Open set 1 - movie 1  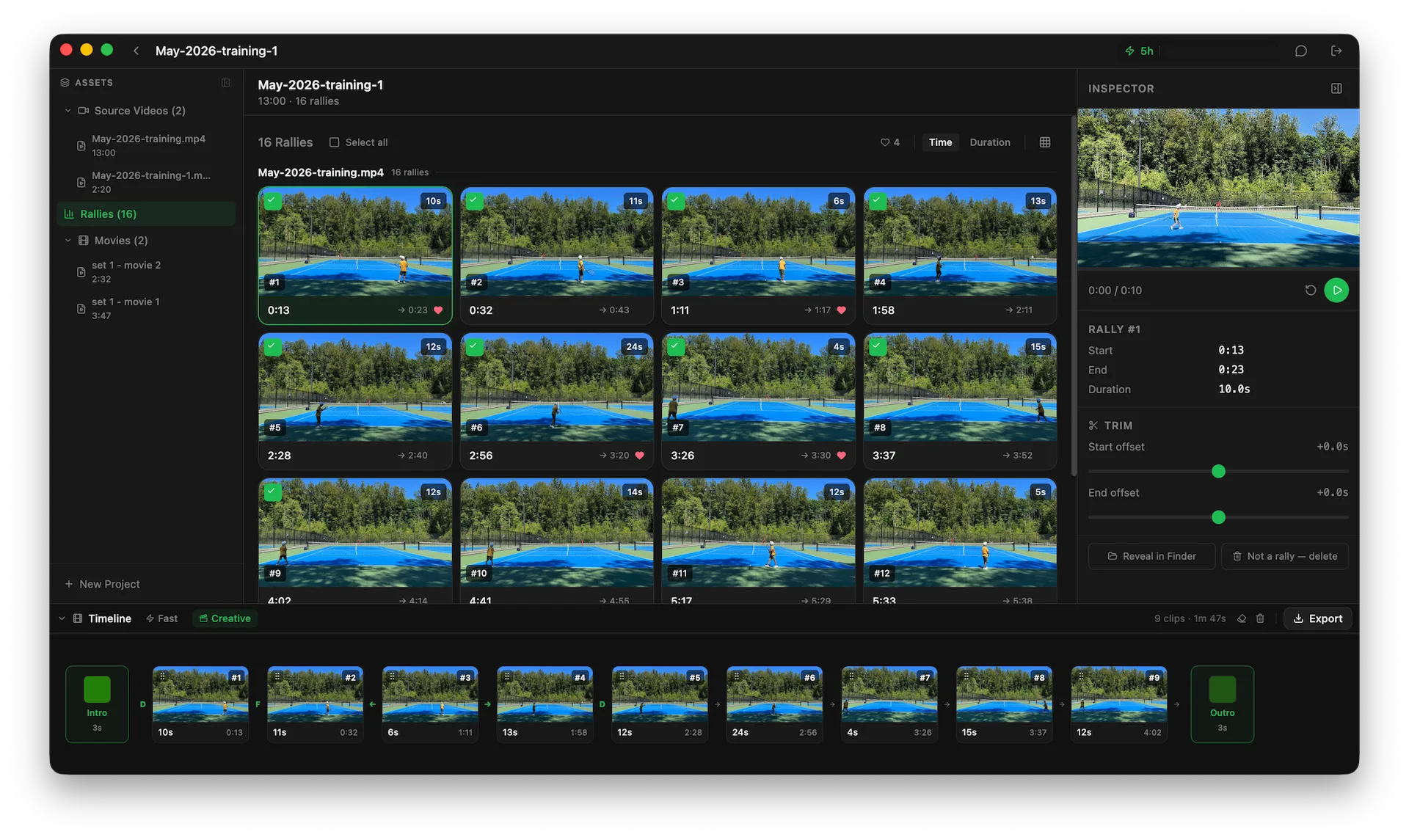(146, 308)
